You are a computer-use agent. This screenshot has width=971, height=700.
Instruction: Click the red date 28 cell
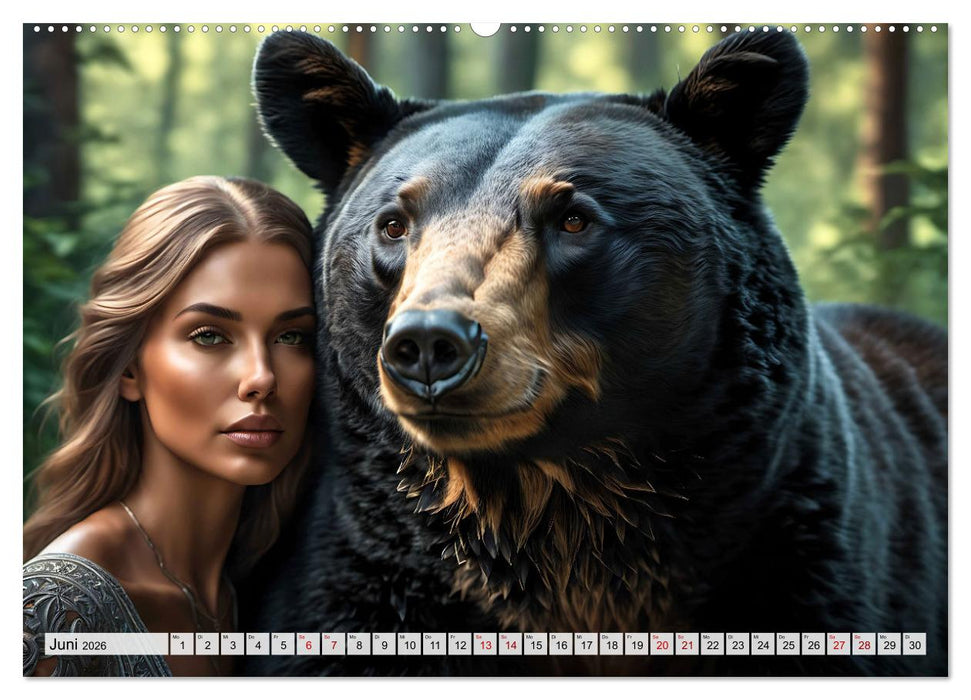tap(864, 644)
